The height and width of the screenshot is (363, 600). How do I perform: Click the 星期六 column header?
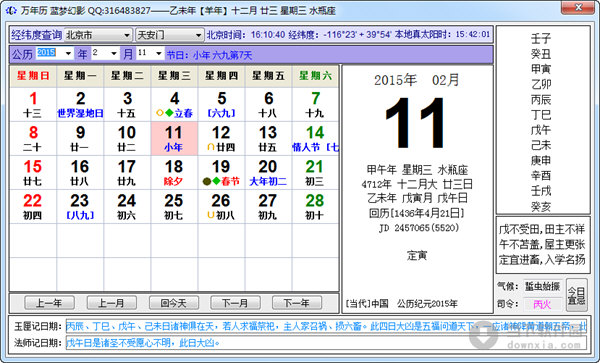pos(315,76)
